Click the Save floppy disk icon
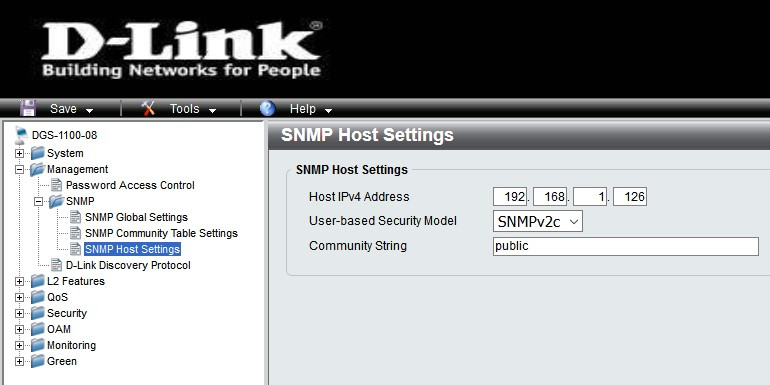The width and height of the screenshot is (770, 385). point(28,108)
